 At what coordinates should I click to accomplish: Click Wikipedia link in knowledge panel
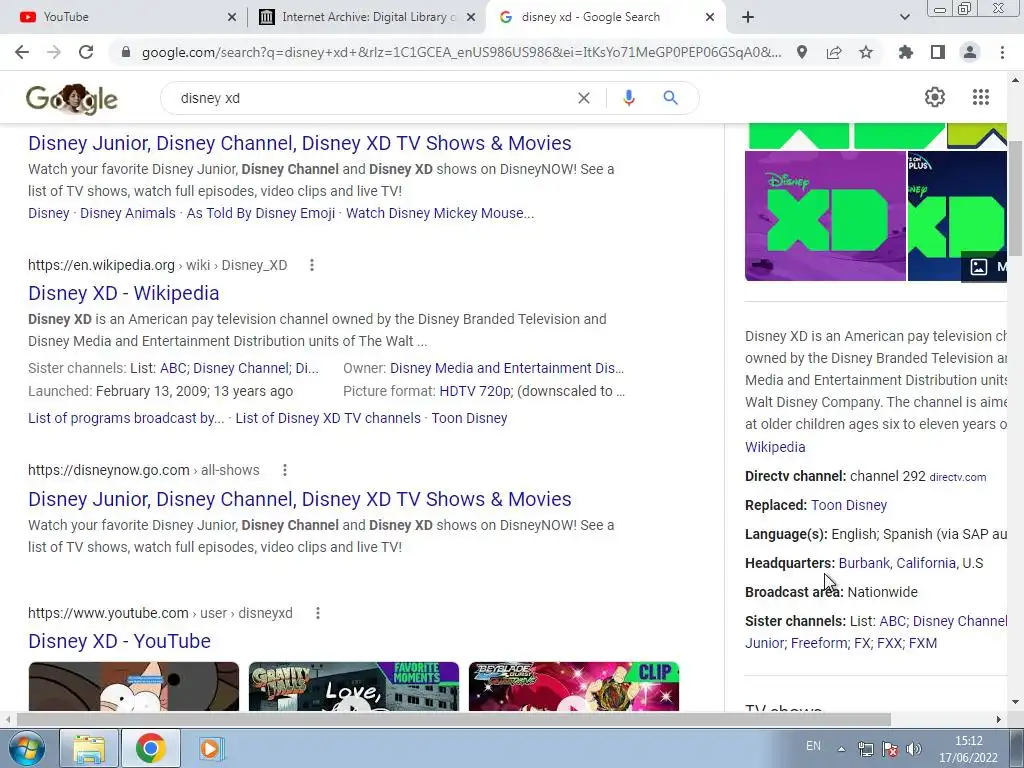775,447
